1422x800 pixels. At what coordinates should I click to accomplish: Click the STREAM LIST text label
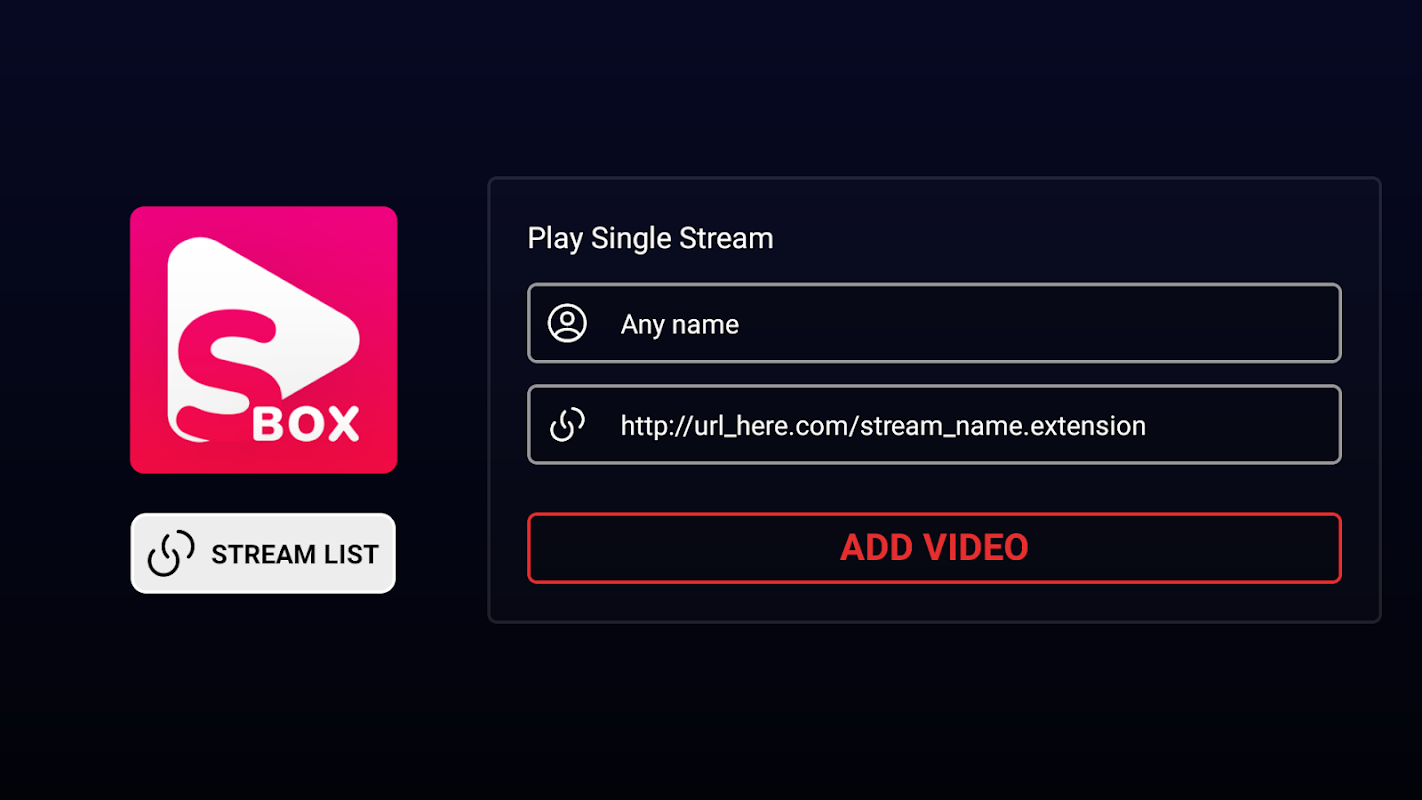pyautogui.click(x=295, y=554)
